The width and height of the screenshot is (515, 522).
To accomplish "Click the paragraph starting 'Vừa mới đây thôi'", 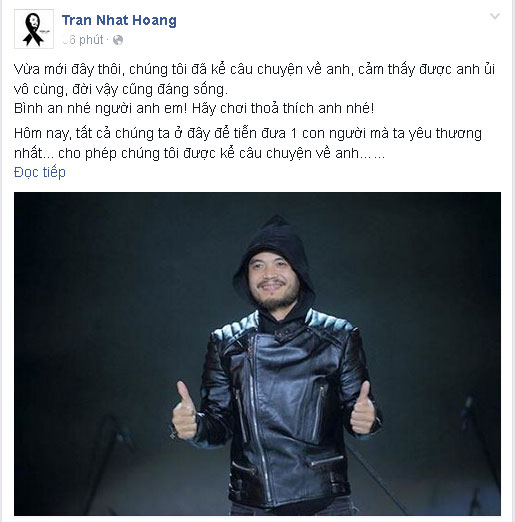I will coord(255,79).
